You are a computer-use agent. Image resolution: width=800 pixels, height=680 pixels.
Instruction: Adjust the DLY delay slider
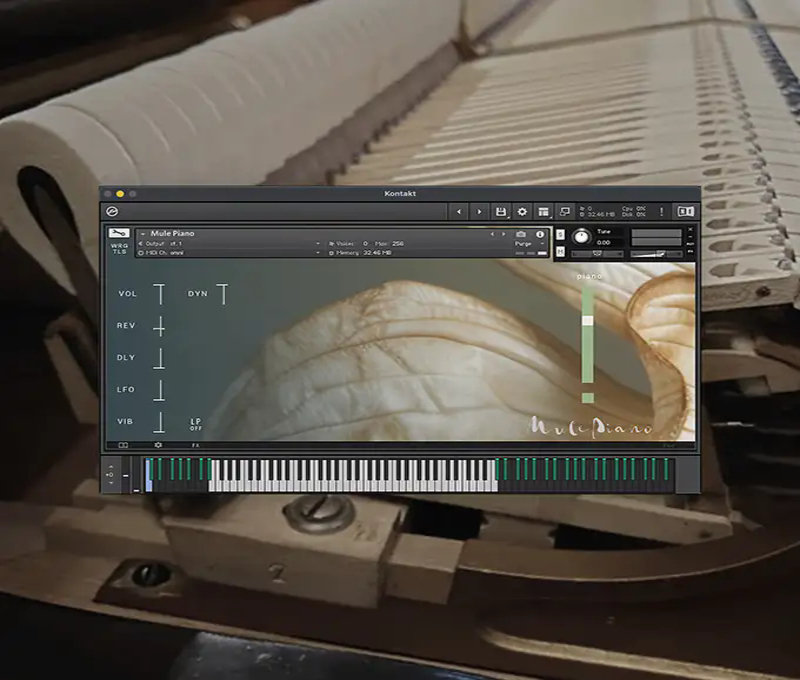point(160,359)
